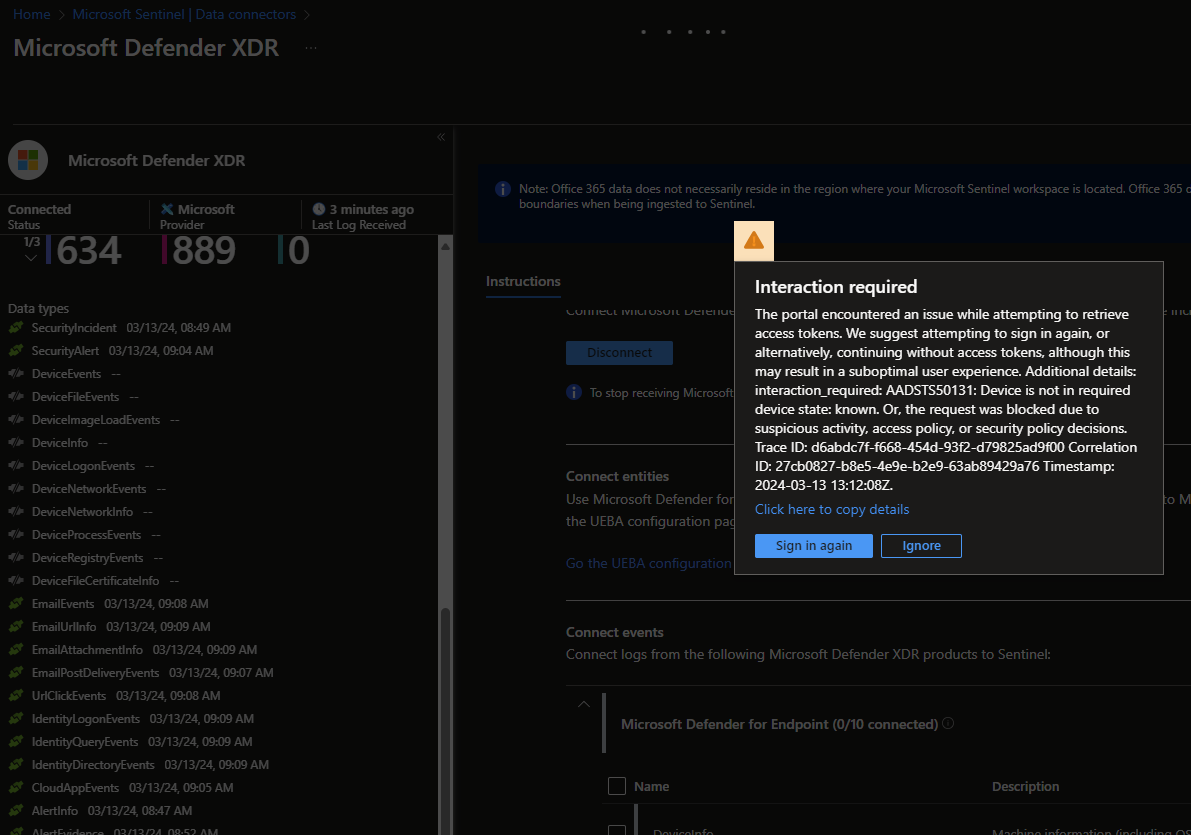Click the 889 count value
The image size is (1191, 835).
pos(204,251)
